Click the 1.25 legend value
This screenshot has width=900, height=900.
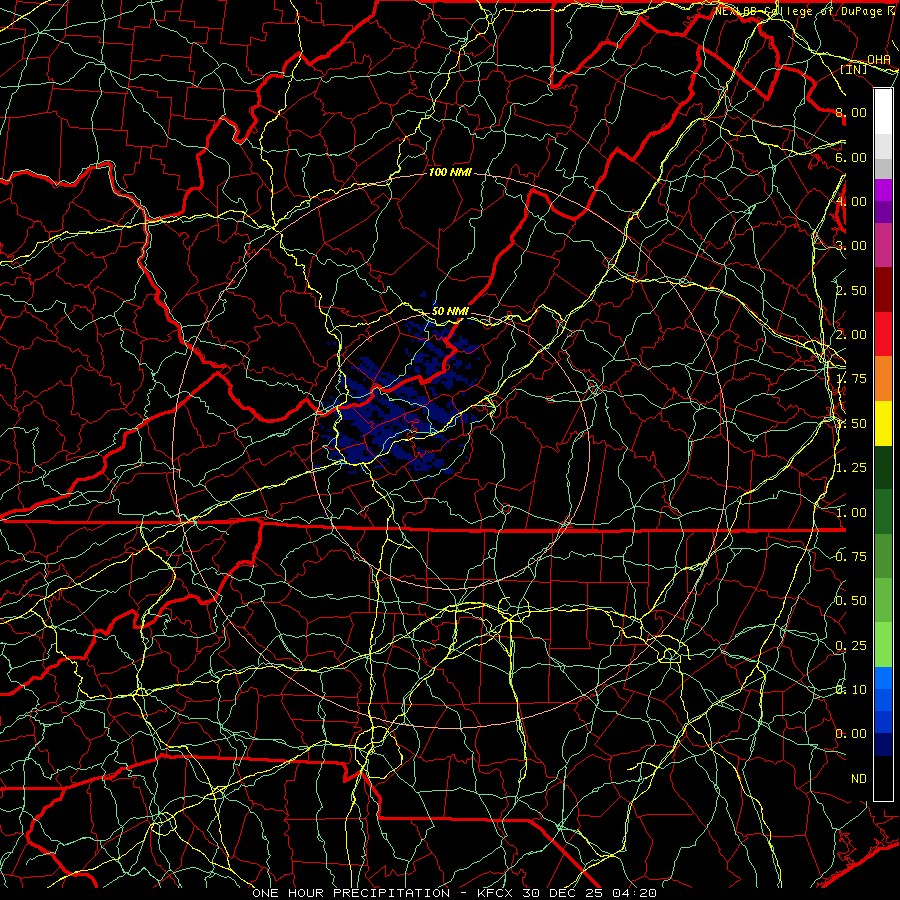point(851,468)
